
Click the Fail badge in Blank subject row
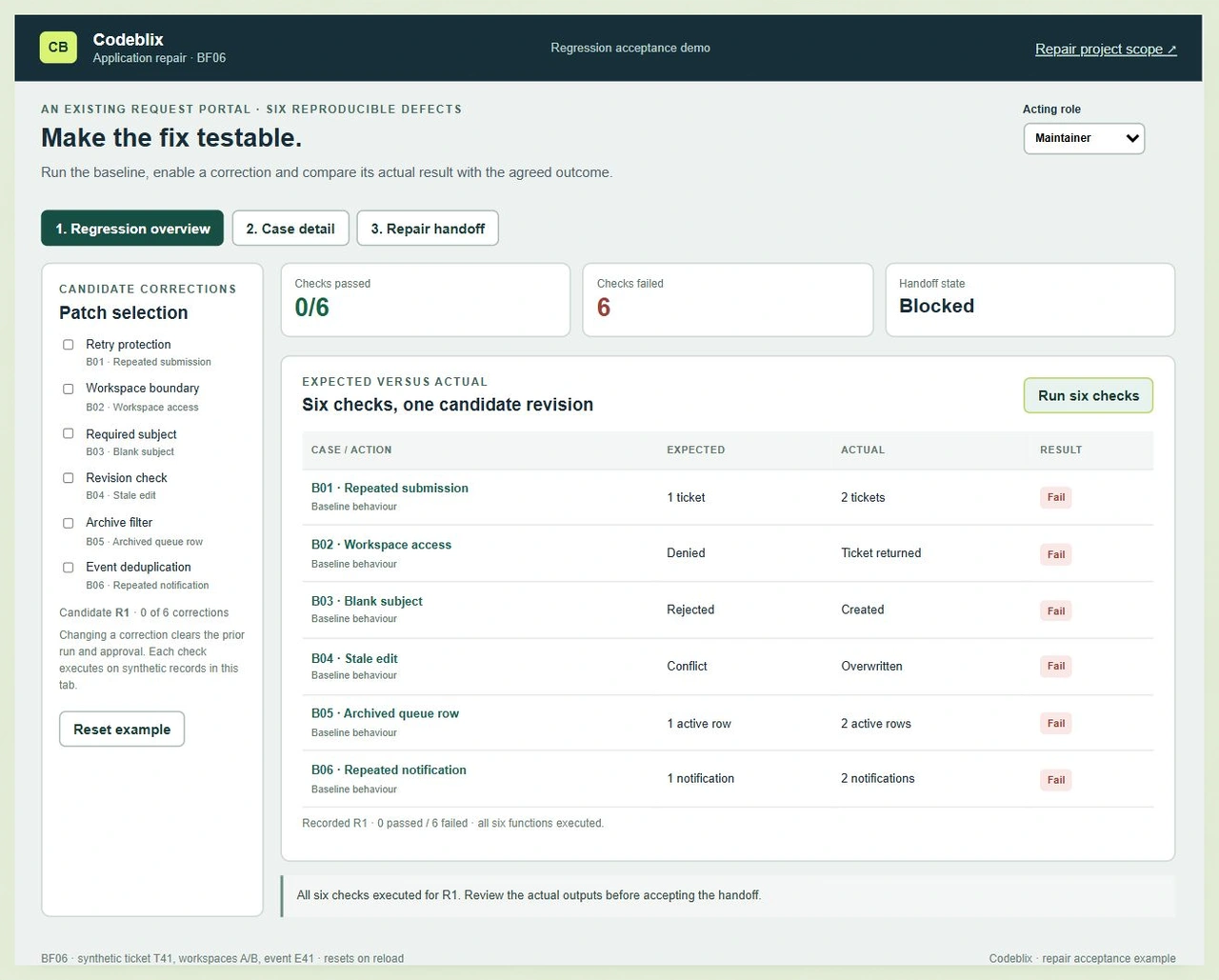tap(1056, 610)
